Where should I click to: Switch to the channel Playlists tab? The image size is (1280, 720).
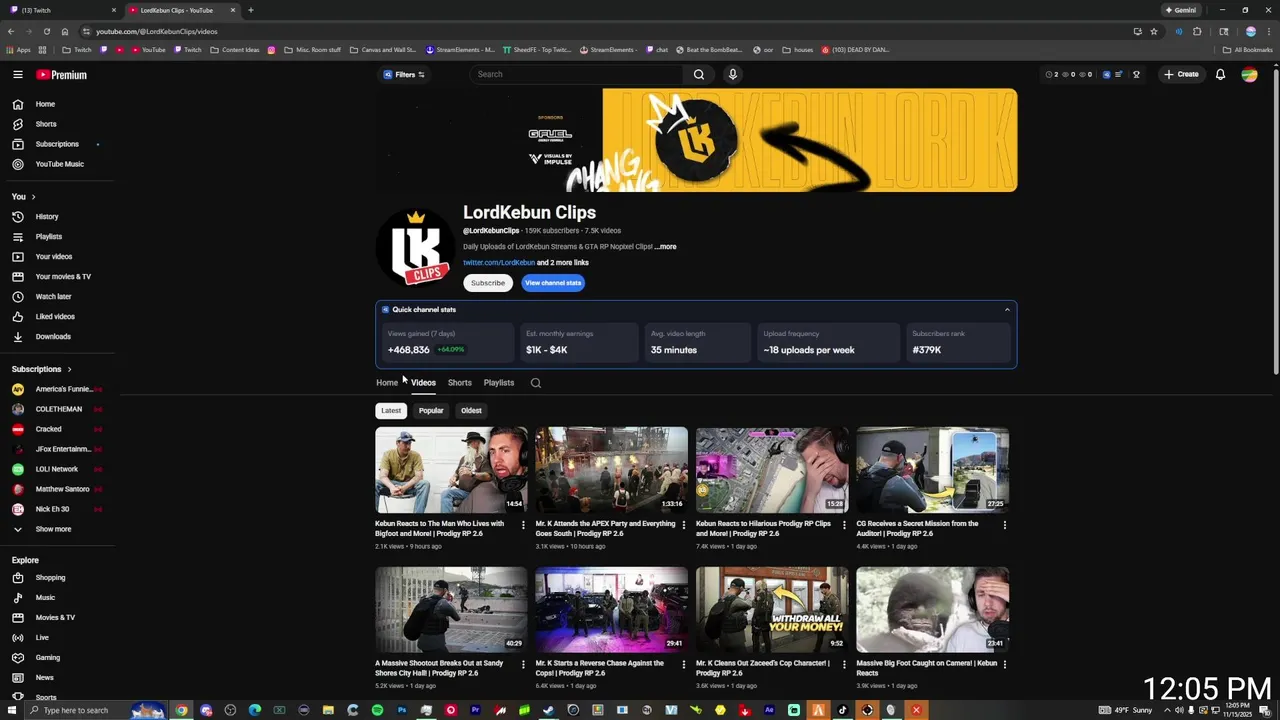point(499,383)
